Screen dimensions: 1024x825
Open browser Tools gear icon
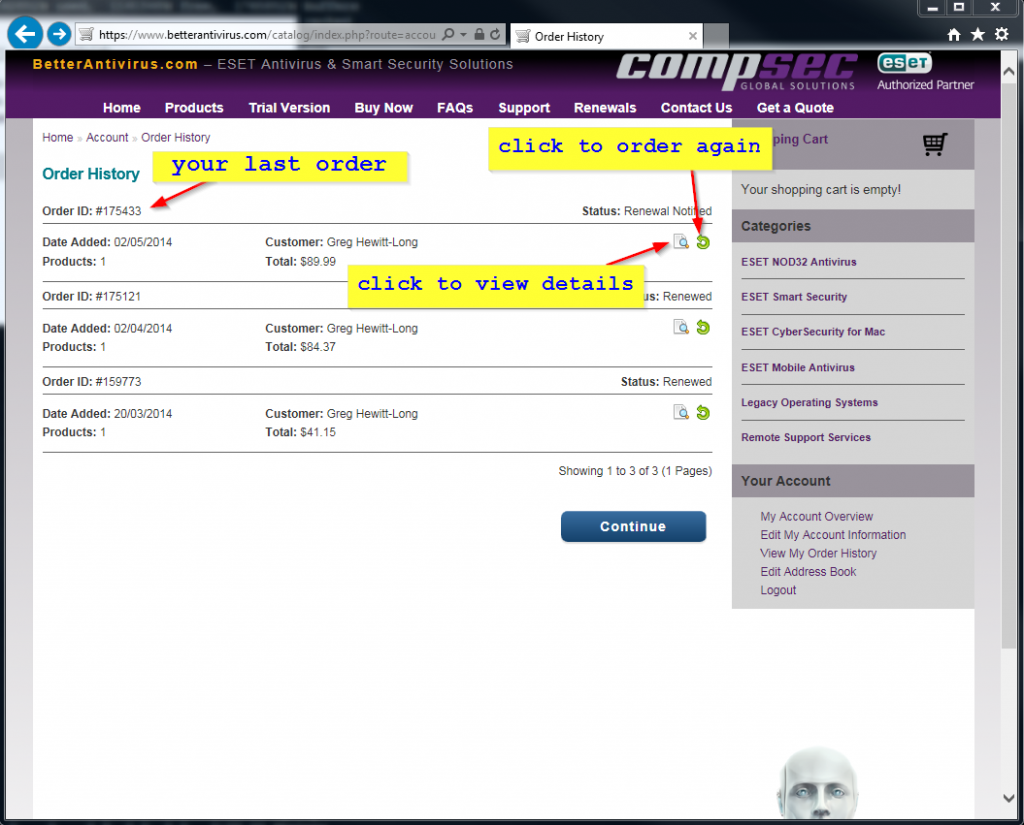[1002, 35]
